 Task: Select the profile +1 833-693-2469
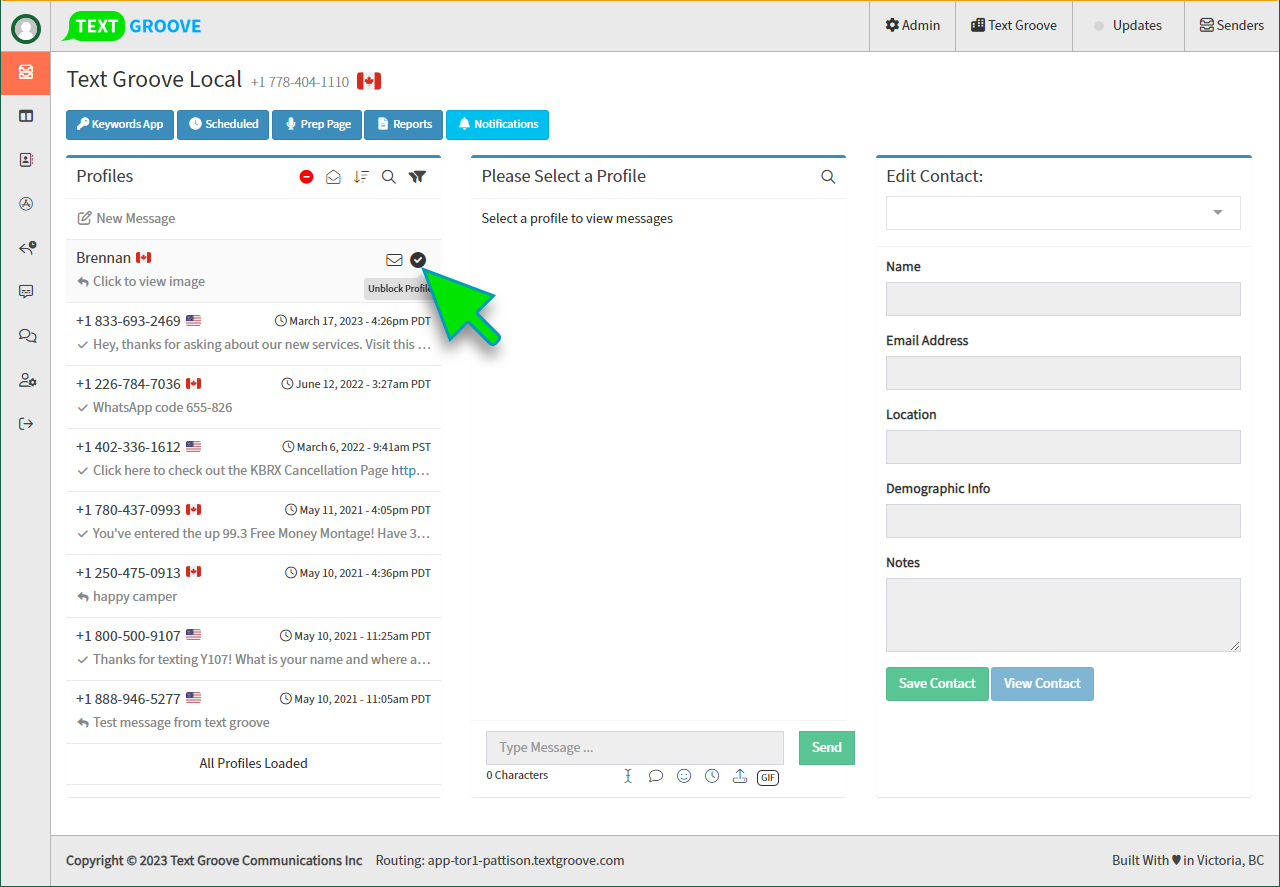tap(253, 334)
